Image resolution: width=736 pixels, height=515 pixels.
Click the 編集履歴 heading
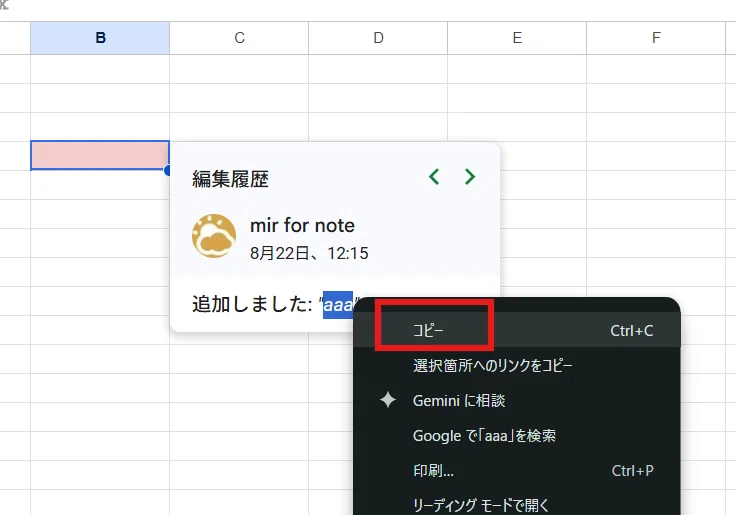[x=230, y=179]
